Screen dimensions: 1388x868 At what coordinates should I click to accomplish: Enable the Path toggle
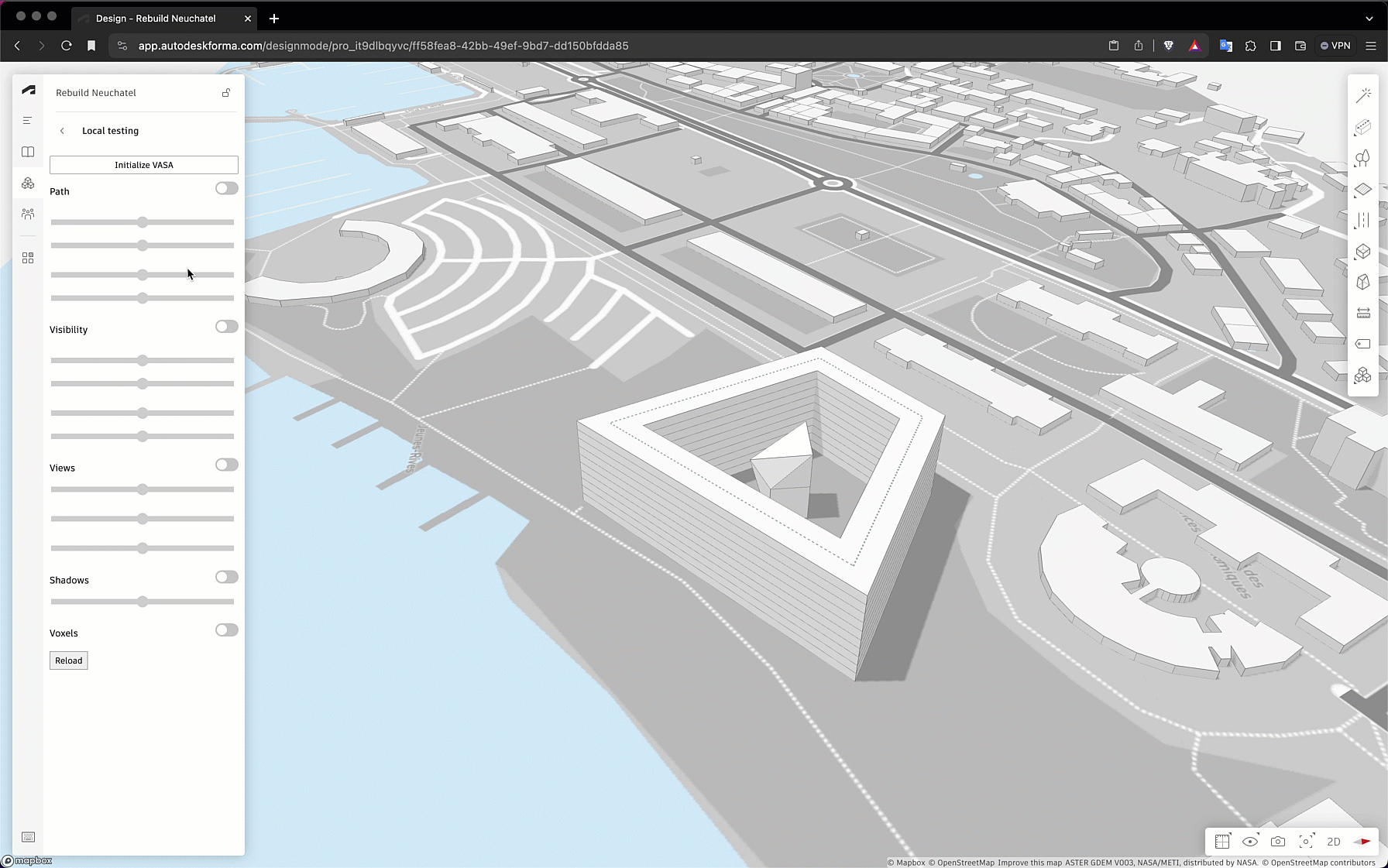226,189
